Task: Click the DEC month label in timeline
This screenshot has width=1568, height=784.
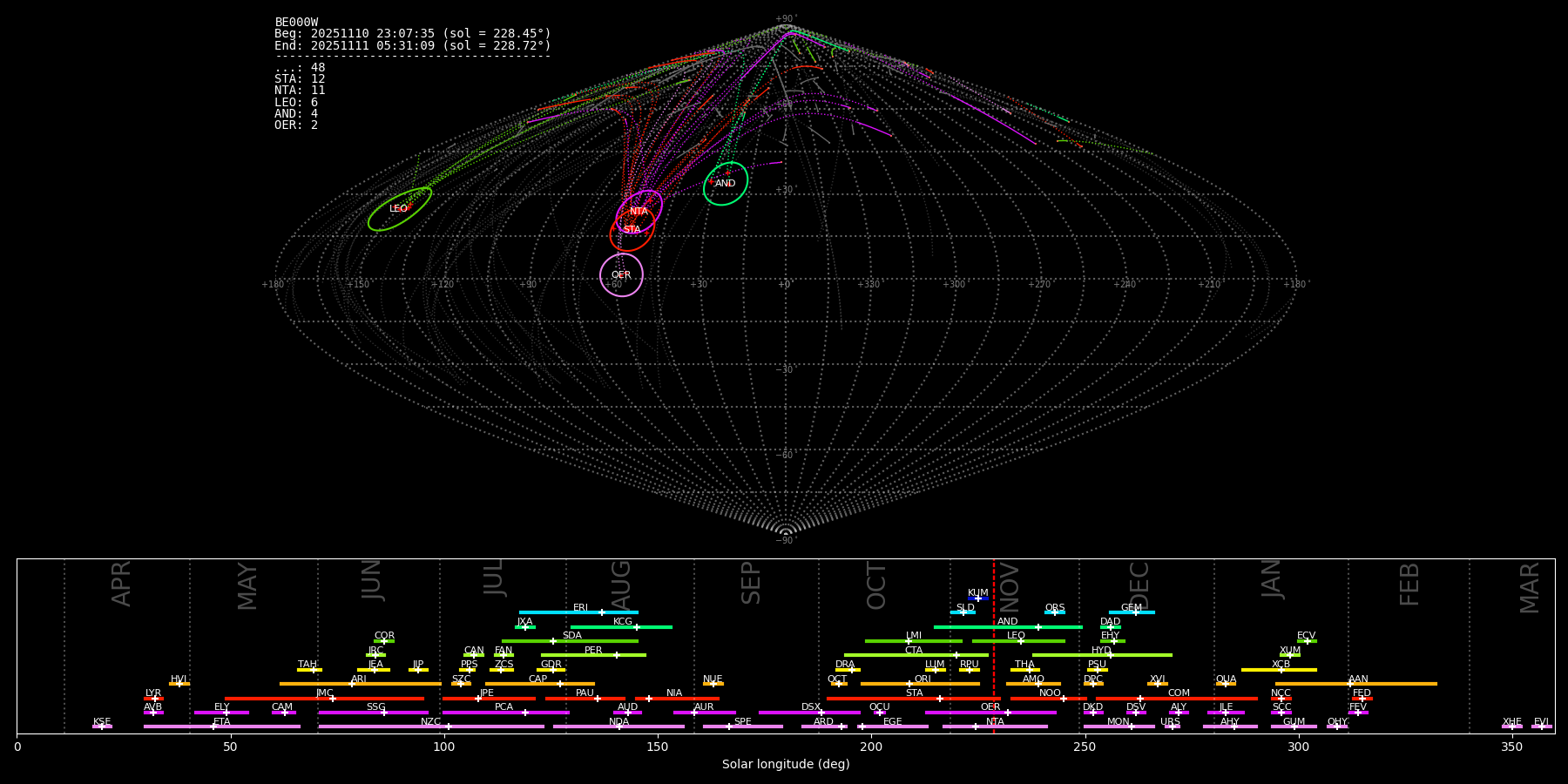Action: 1139,585
